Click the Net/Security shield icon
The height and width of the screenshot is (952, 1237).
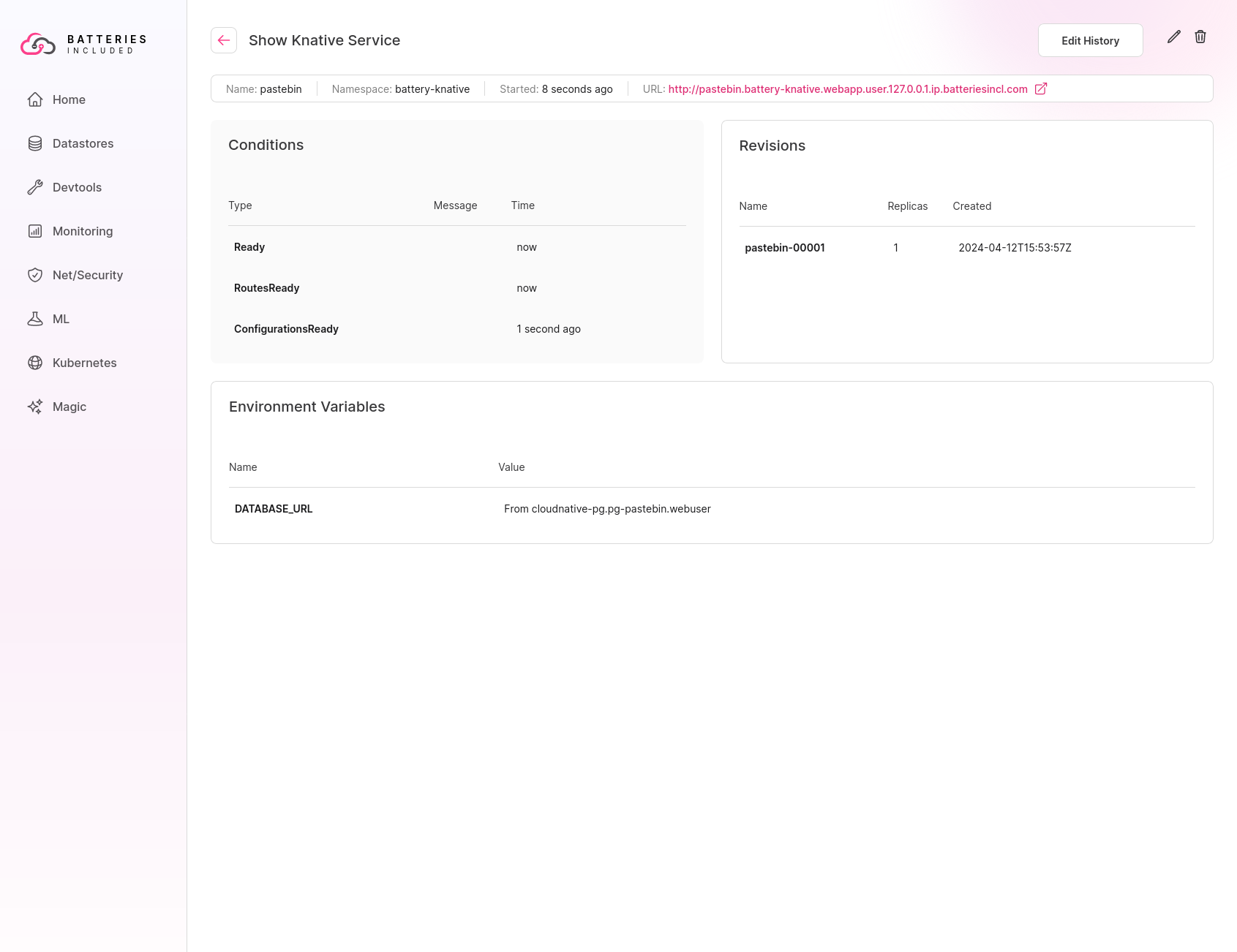[35, 275]
